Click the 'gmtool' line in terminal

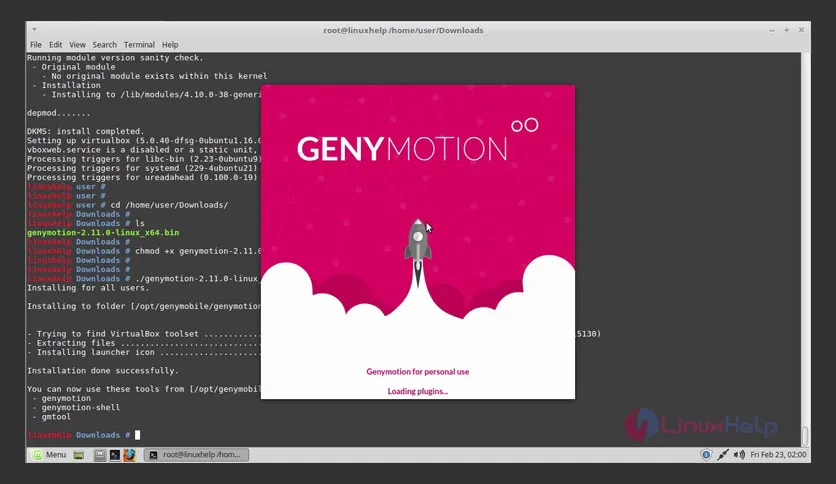tap(56, 416)
